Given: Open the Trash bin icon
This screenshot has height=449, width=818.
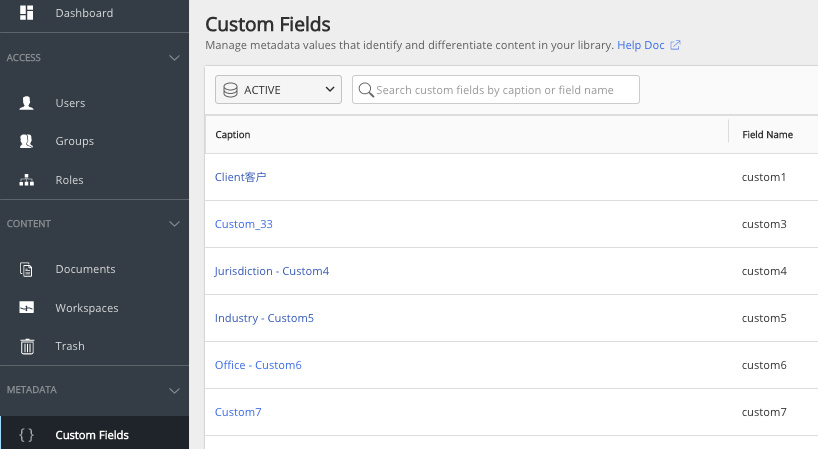Looking at the screenshot, I should (x=27, y=346).
